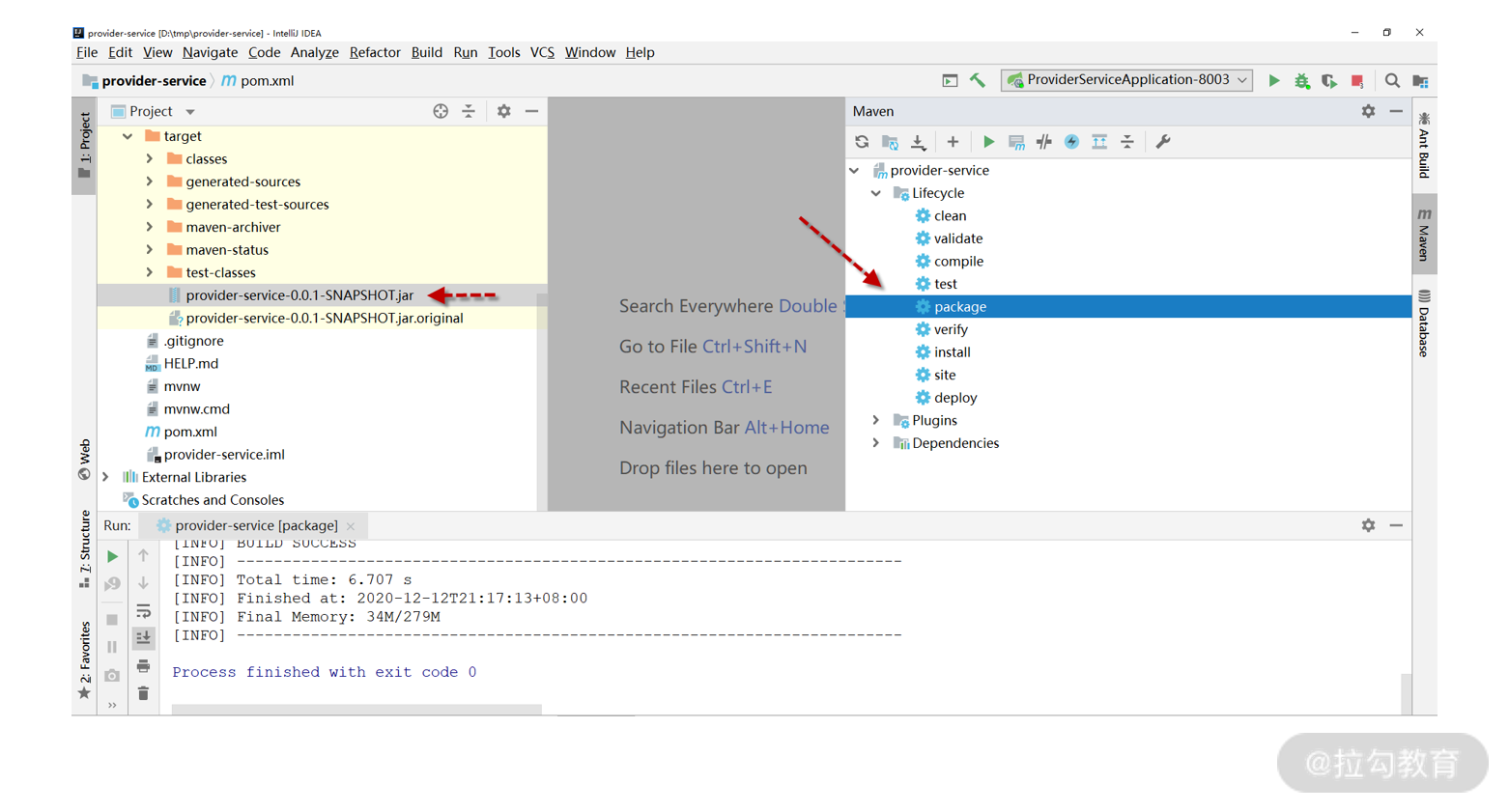
Task: Expand generated-sources folder
Action: [150, 182]
